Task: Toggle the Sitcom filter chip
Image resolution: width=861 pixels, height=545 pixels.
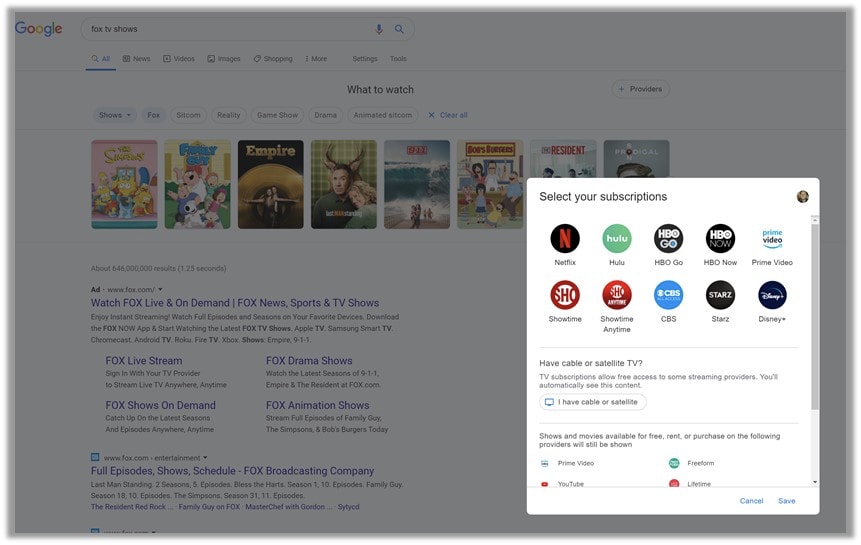Action: (188, 115)
